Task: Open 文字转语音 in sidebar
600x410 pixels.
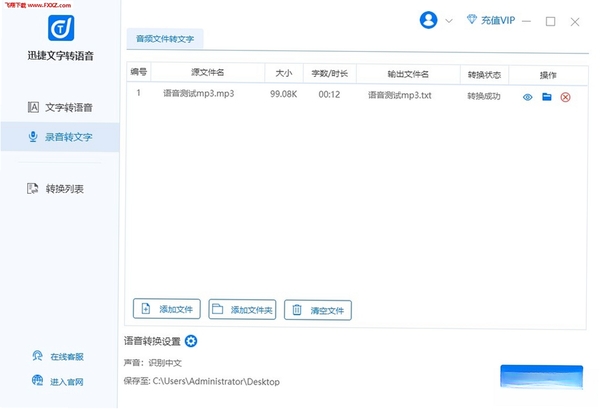Action: click(60, 107)
